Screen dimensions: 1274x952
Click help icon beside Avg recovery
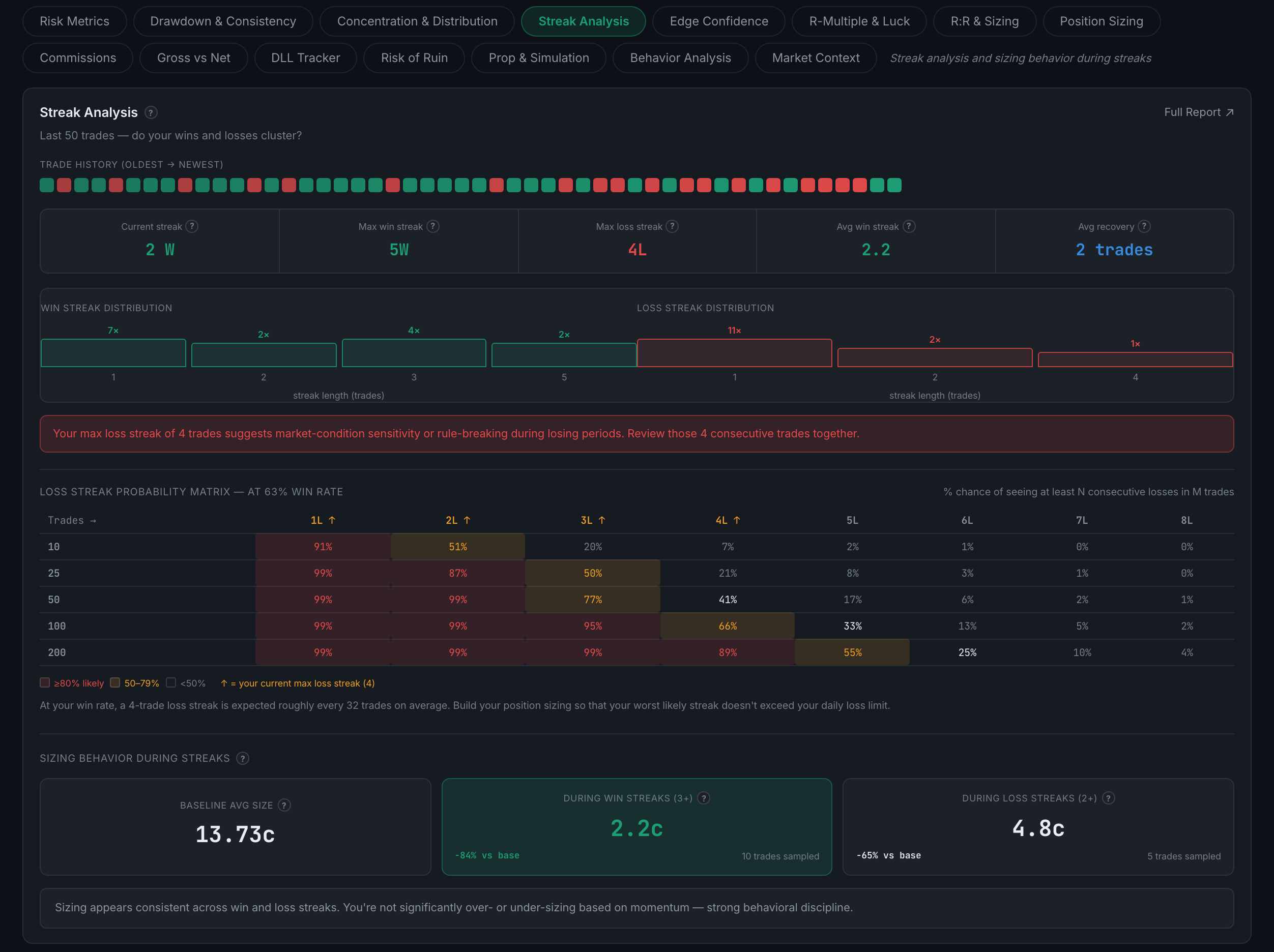click(x=1144, y=226)
